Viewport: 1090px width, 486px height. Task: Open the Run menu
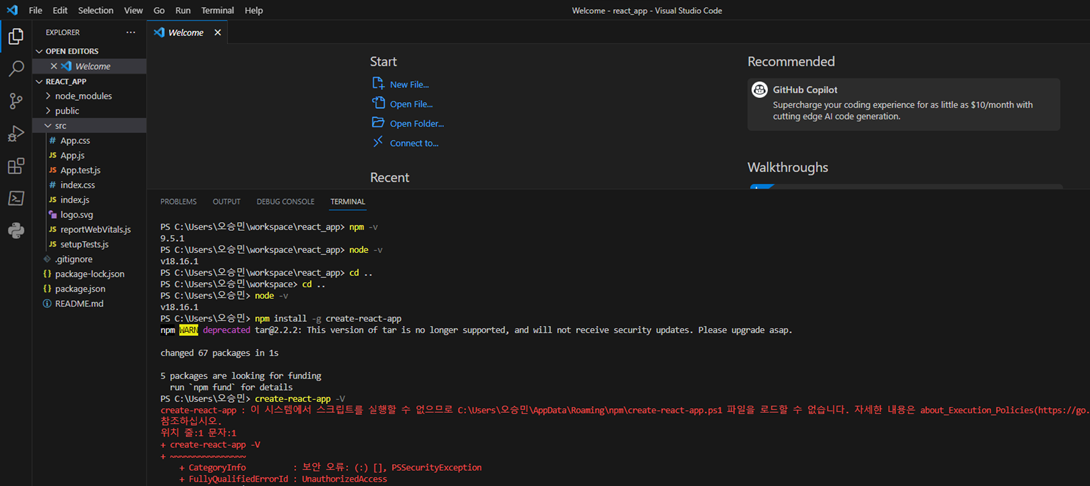(x=183, y=10)
